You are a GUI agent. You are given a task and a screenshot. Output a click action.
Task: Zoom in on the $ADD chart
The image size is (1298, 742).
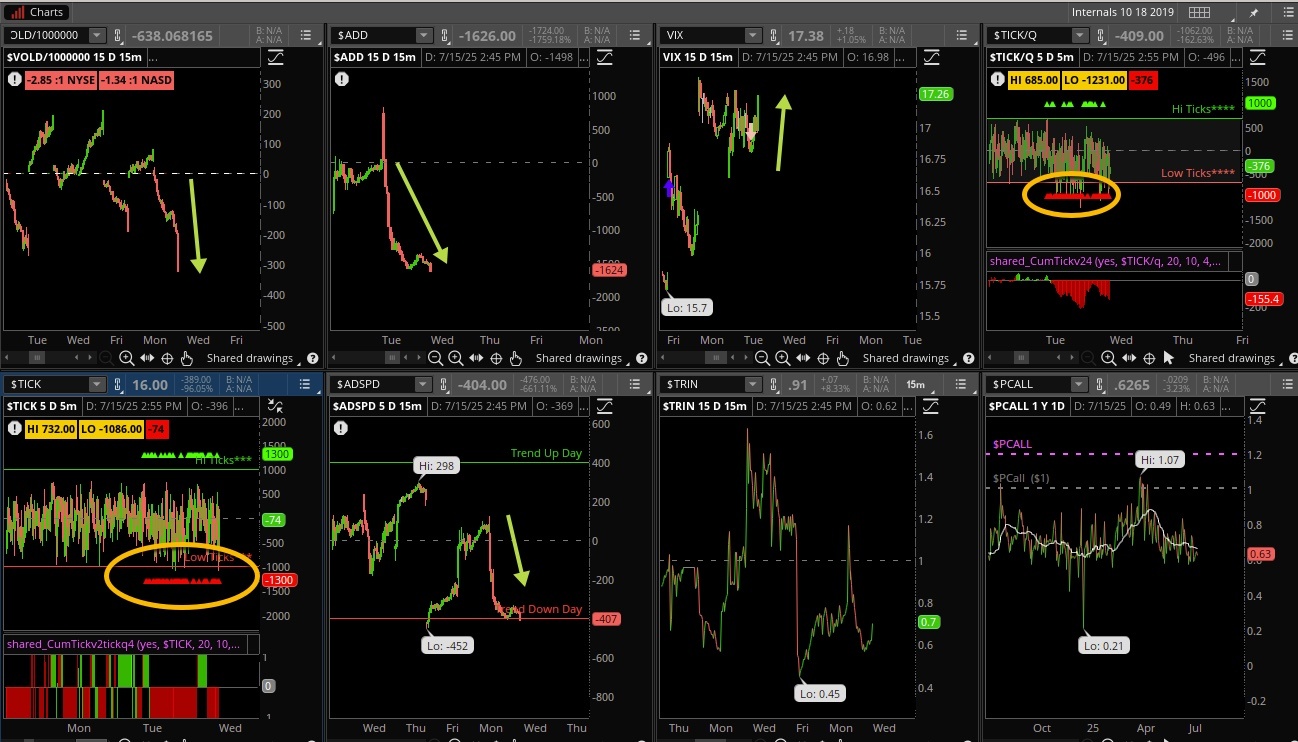coord(455,358)
